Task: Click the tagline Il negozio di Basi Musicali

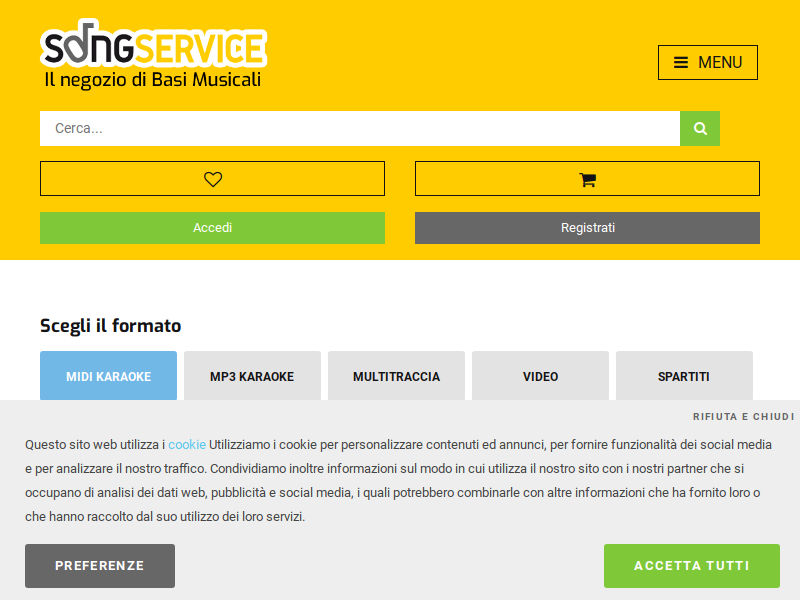Action: coord(153,80)
